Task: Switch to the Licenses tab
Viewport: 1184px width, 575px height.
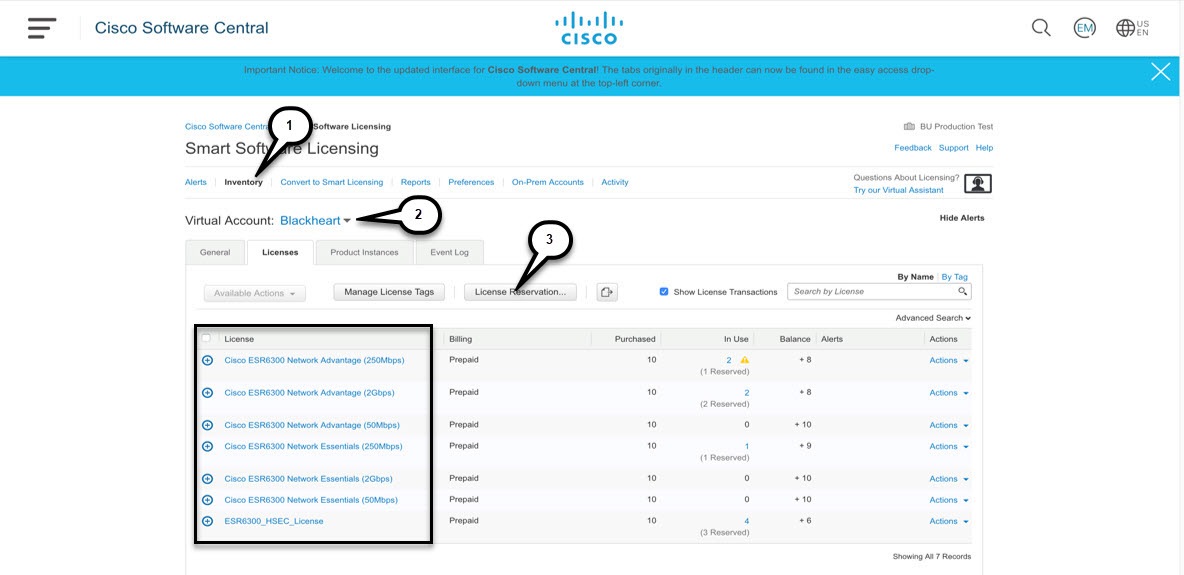Action: [x=280, y=252]
